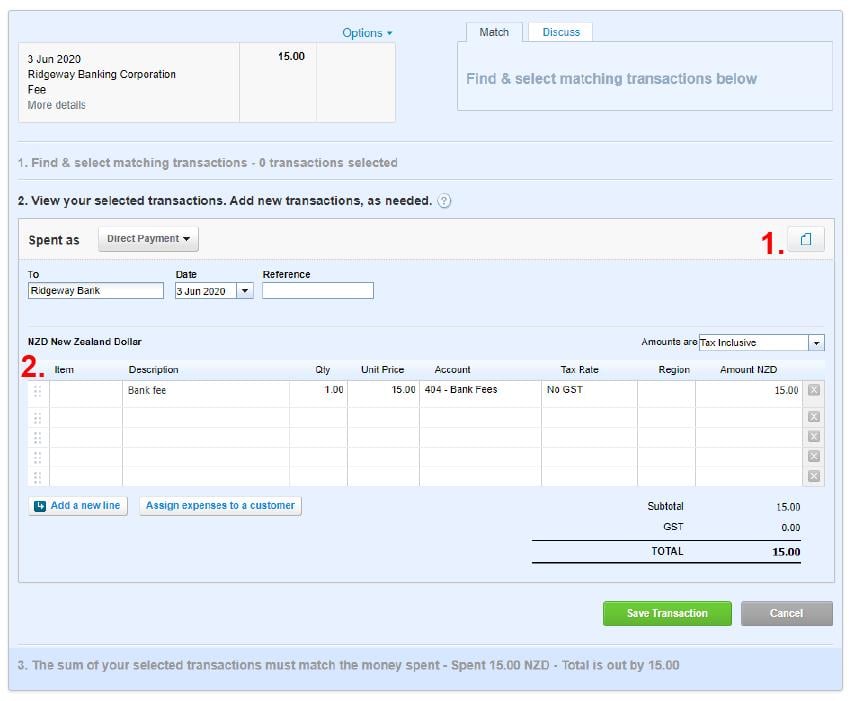The width and height of the screenshot is (853, 701).
Task: Click the attach file icon button
Action: point(806,239)
